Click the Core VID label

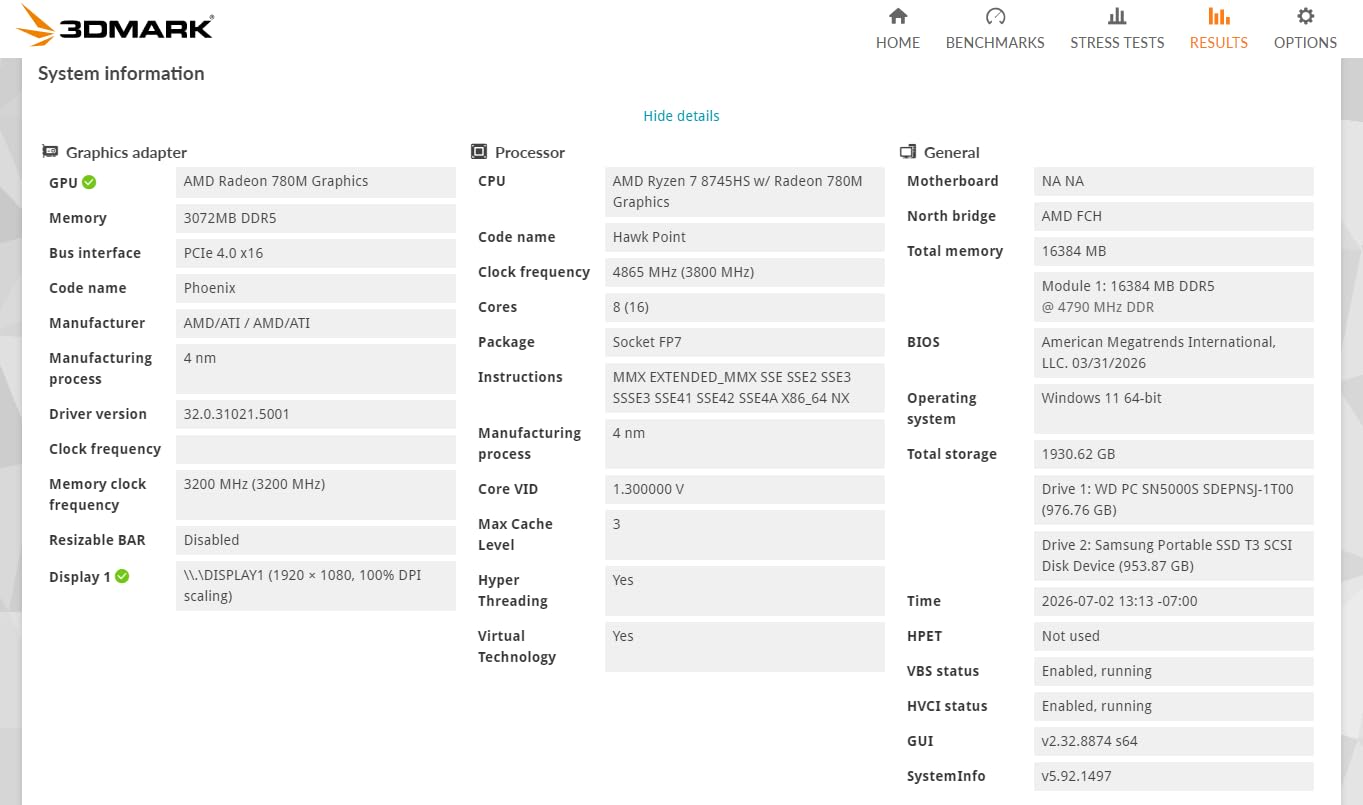click(508, 489)
